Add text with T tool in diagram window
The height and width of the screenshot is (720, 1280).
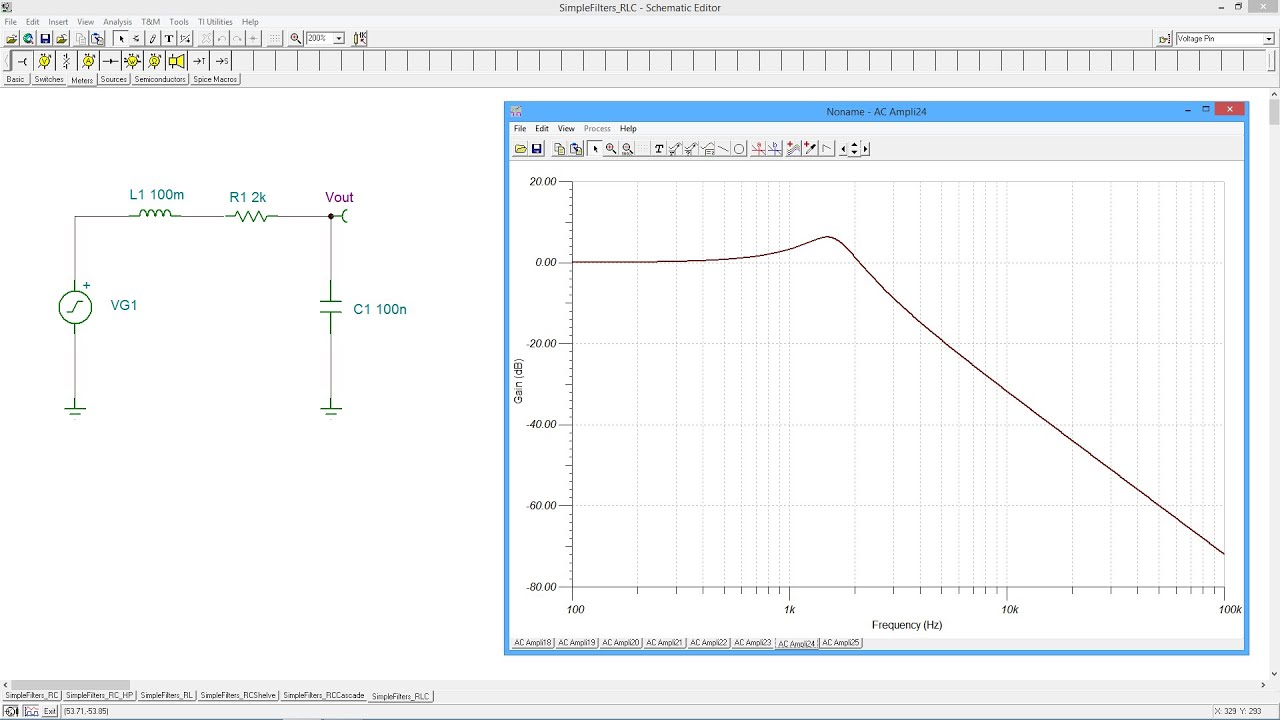coord(659,149)
